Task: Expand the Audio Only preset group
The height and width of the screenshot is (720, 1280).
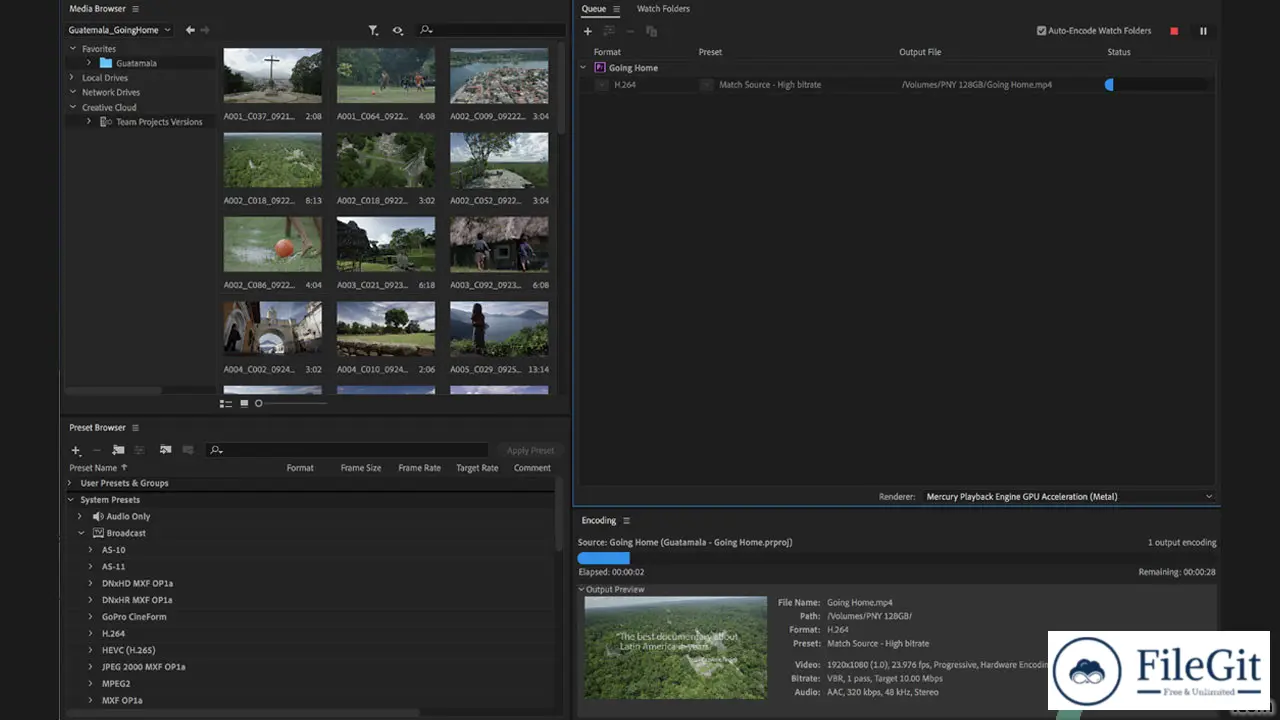Action: pyautogui.click(x=80, y=516)
